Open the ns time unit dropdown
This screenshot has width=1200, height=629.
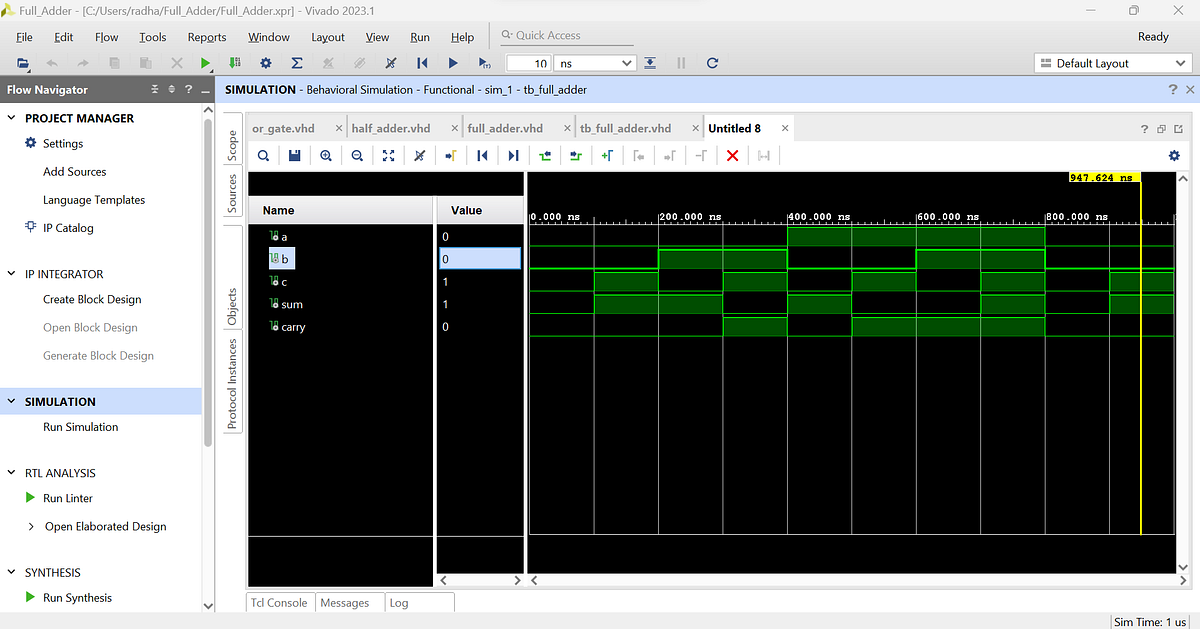point(595,62)
